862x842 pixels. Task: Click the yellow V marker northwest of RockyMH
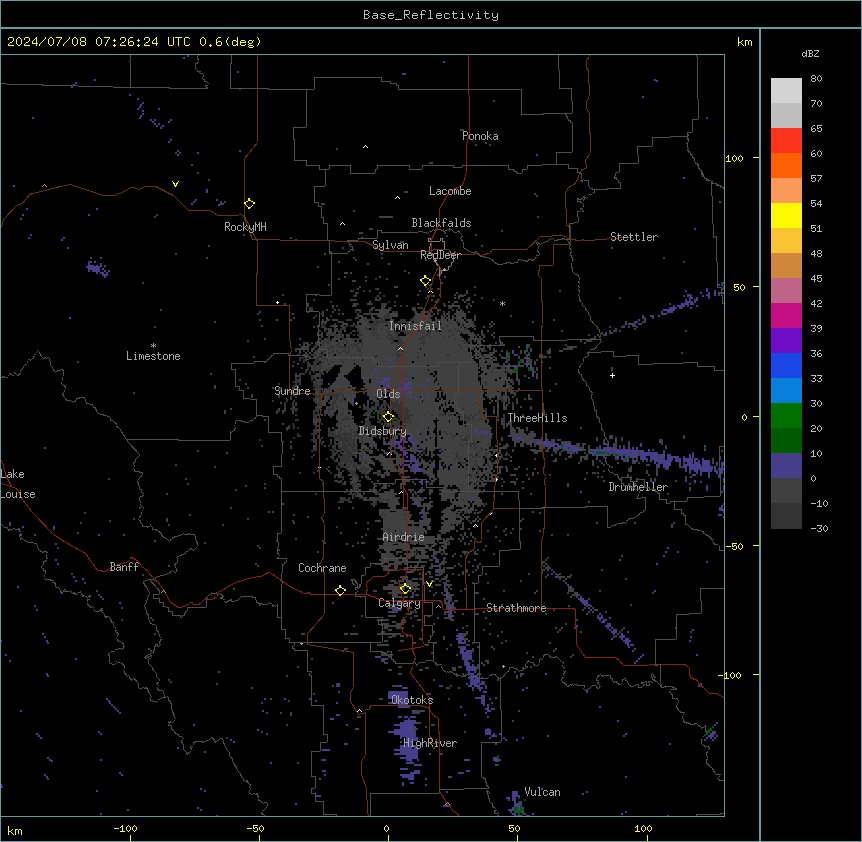pos(175,184)
